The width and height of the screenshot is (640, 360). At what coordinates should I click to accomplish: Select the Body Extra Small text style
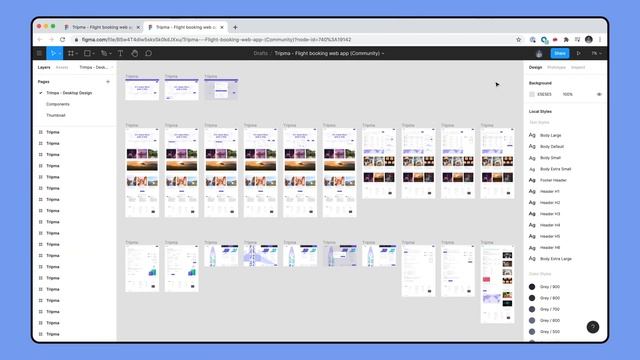555,169
